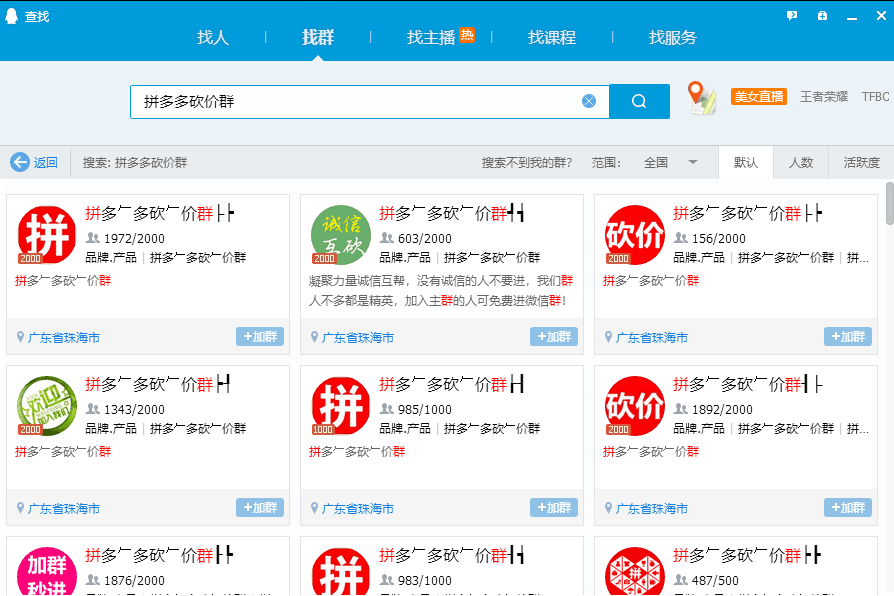Open the pink 加群秒进 group avatar
Image resolution: width=894 pixels, height=596 pixels.
pos(47,571)
